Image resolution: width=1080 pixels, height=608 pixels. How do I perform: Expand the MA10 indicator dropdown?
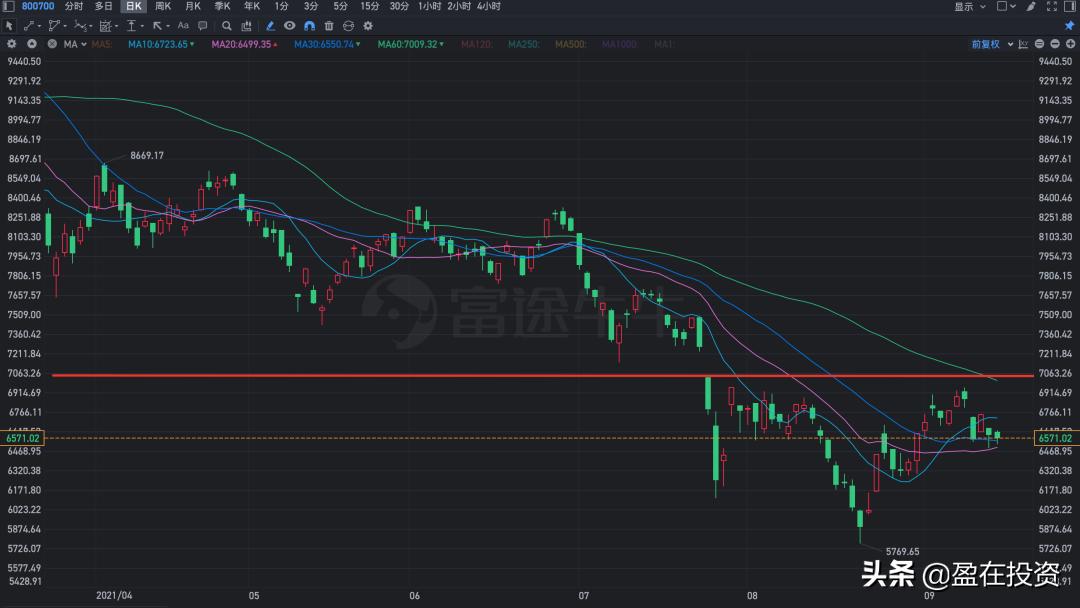(x=192, y=44)
